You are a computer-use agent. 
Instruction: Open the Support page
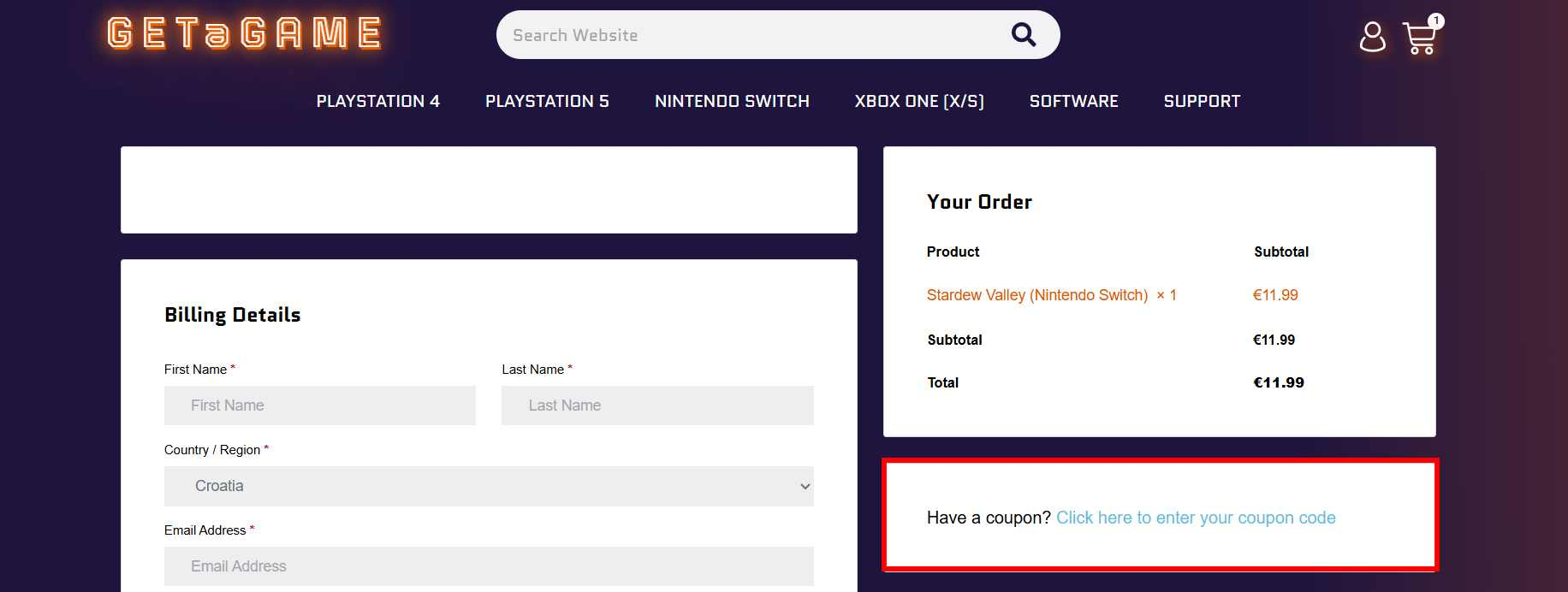pos(1202,101)
